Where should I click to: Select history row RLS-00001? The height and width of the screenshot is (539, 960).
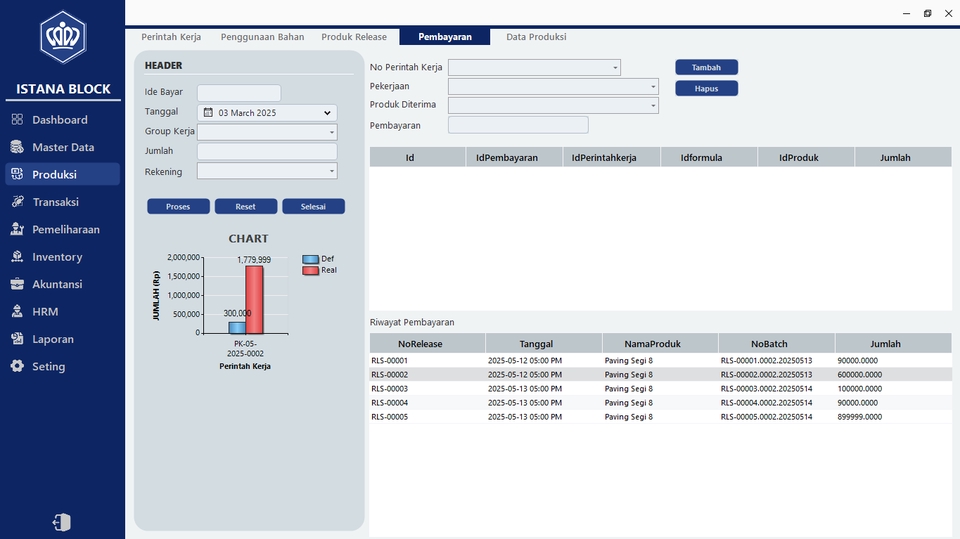(661, 361)
